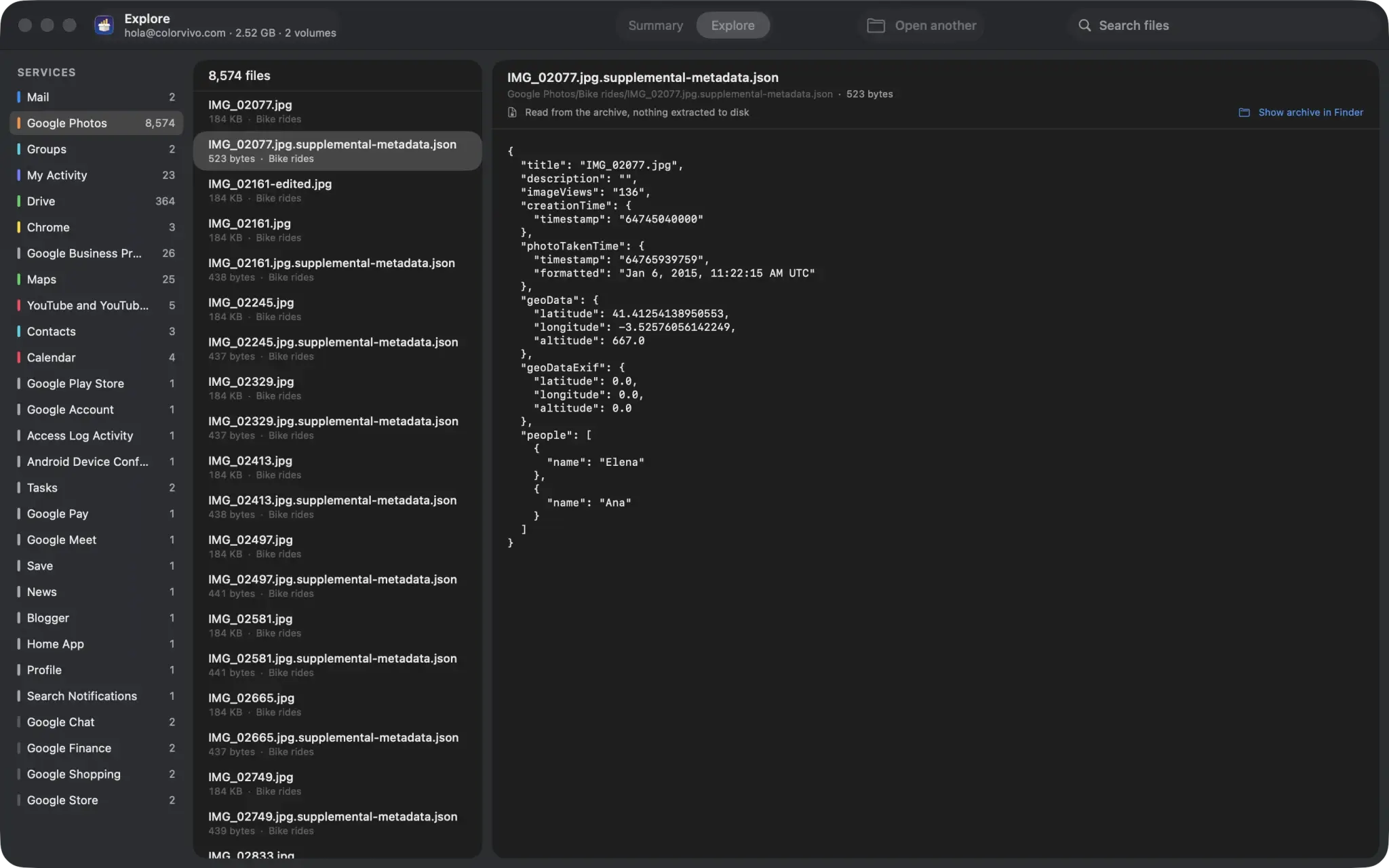Select IMG_02077.jpg.supplemental-metadata.json file row

click(x=337, y=151)
